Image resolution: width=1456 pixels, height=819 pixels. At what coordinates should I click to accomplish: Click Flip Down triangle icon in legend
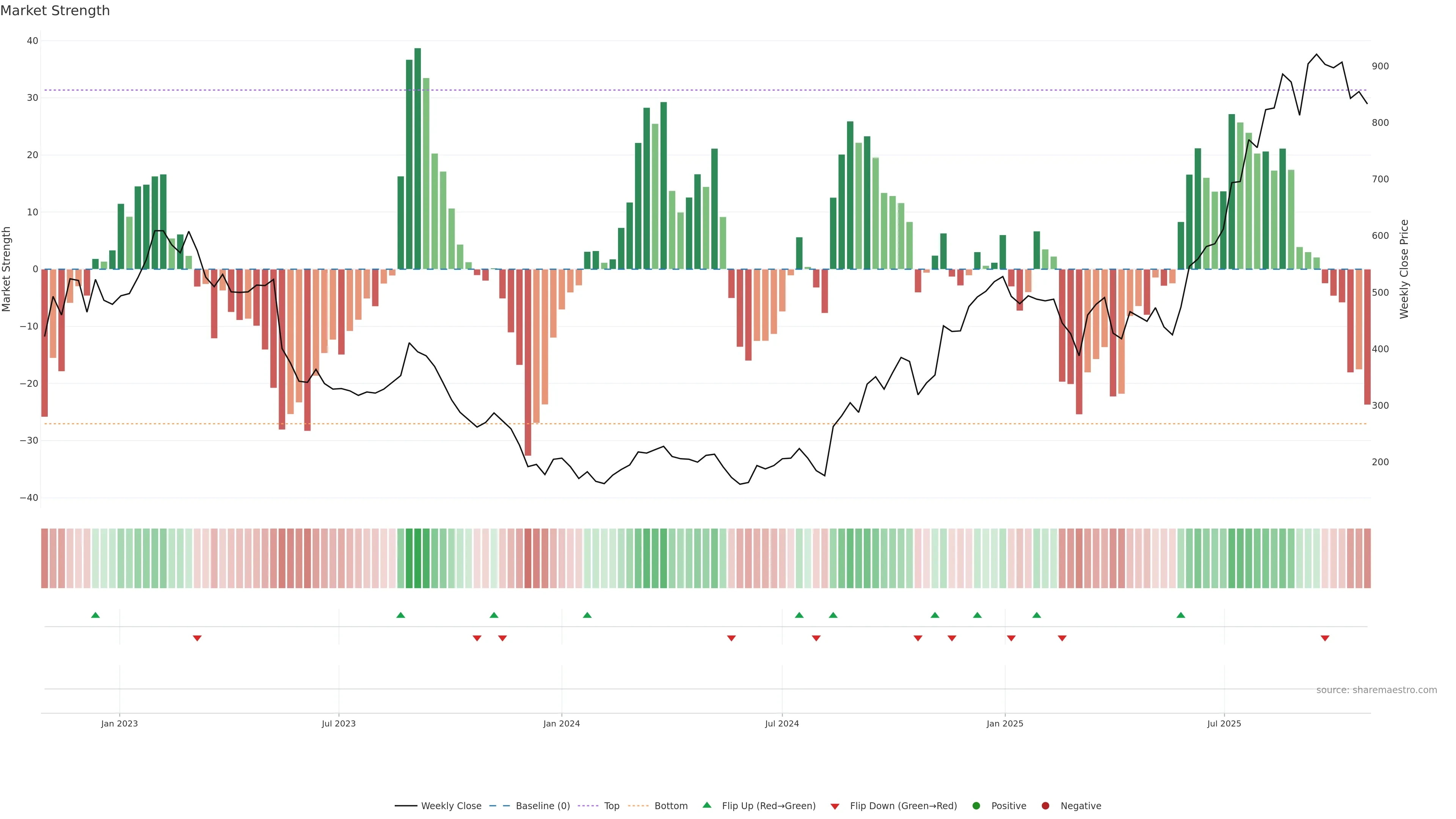835,806
